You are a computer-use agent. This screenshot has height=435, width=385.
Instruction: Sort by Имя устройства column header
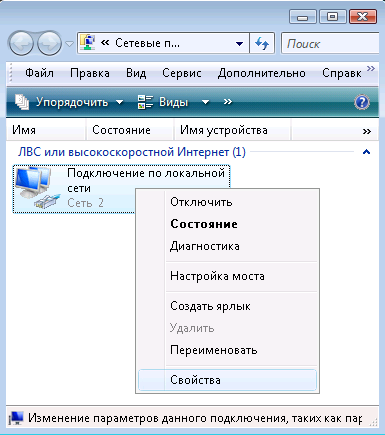232,130
